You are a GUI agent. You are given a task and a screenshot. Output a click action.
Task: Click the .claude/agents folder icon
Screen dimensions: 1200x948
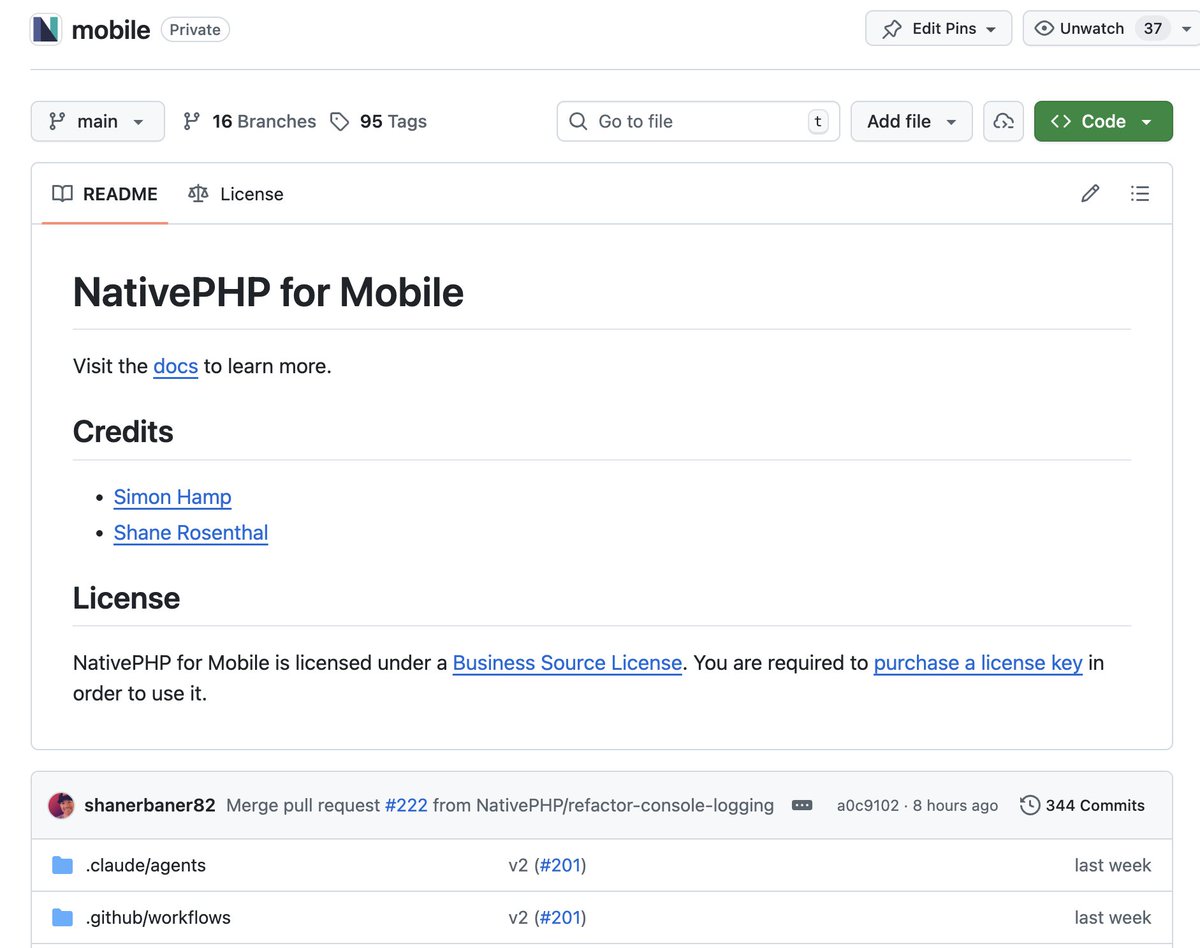63,865
